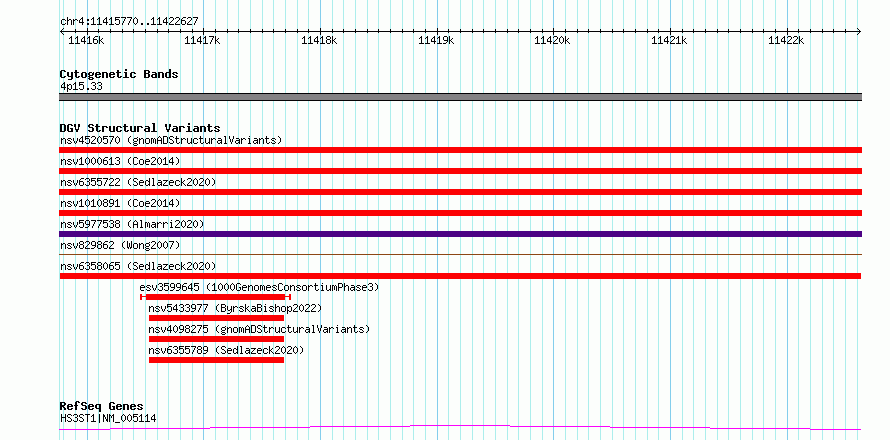Viewport: 890px width, 440px height.
Task: Click the DGV Structural Variants track title
Action: (140, 128)
